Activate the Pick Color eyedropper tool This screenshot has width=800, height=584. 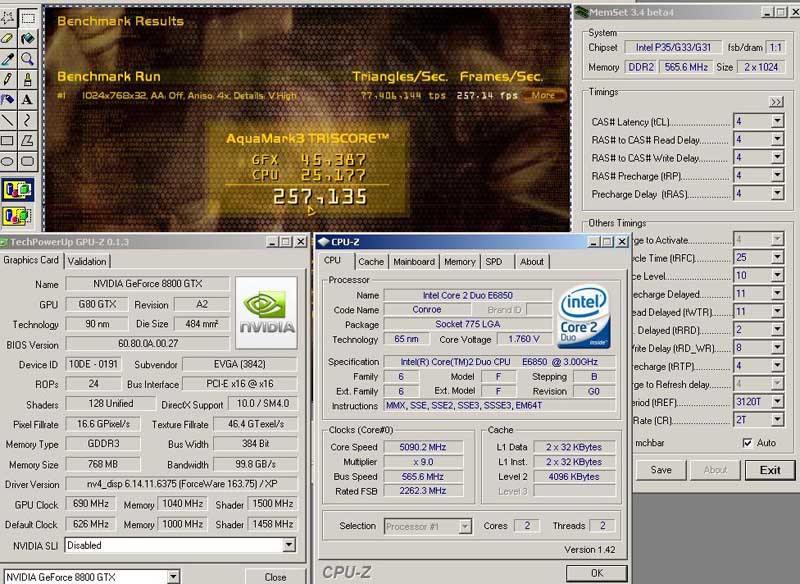pyautogui.click(x=7, y=59)
